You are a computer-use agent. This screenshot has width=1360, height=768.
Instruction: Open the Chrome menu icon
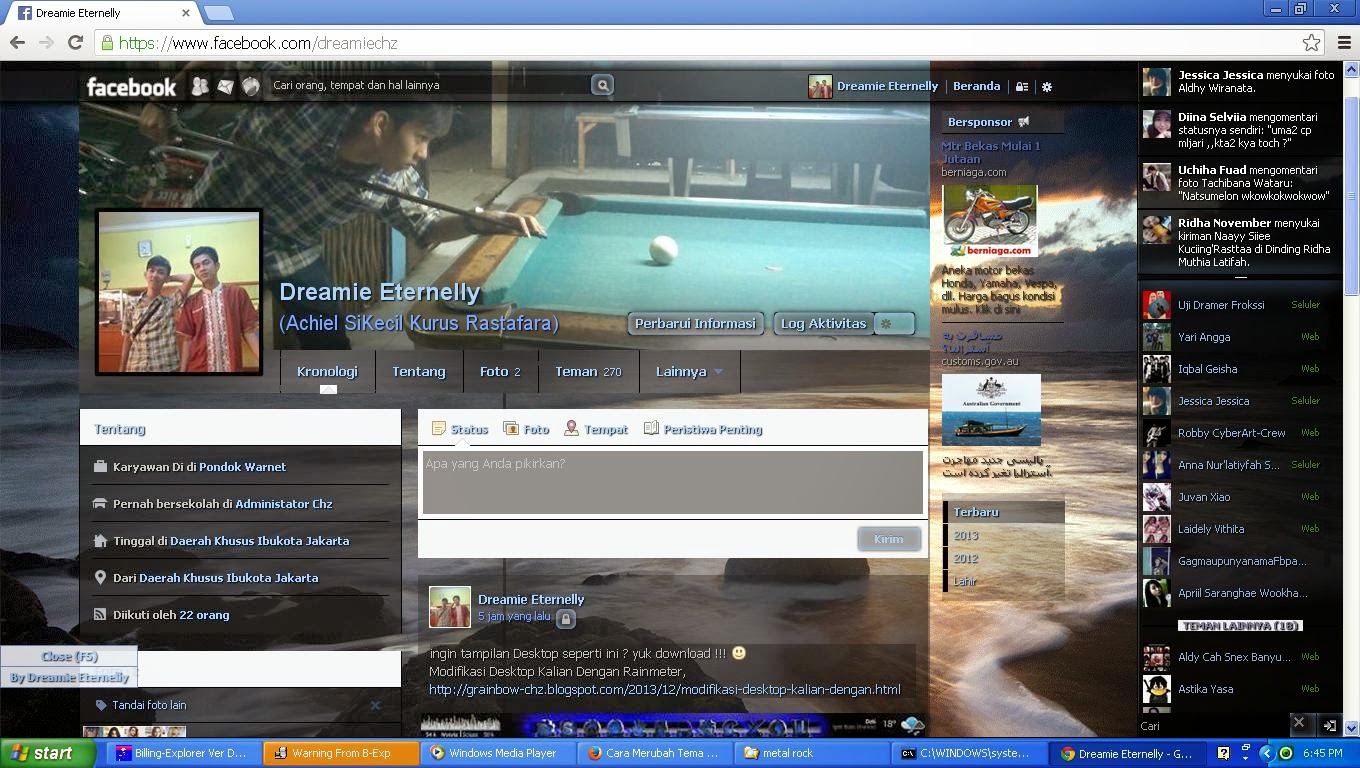pos(1343,43)
